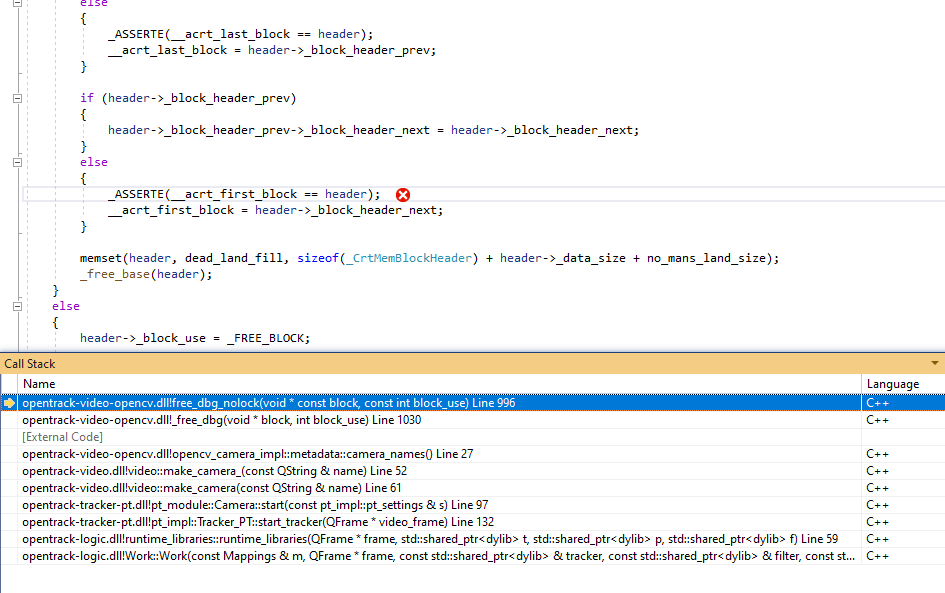Click the yellow current execution arrow in Call Stack
The height and width of the screenshot is (593, 945).
pos(8,403)
